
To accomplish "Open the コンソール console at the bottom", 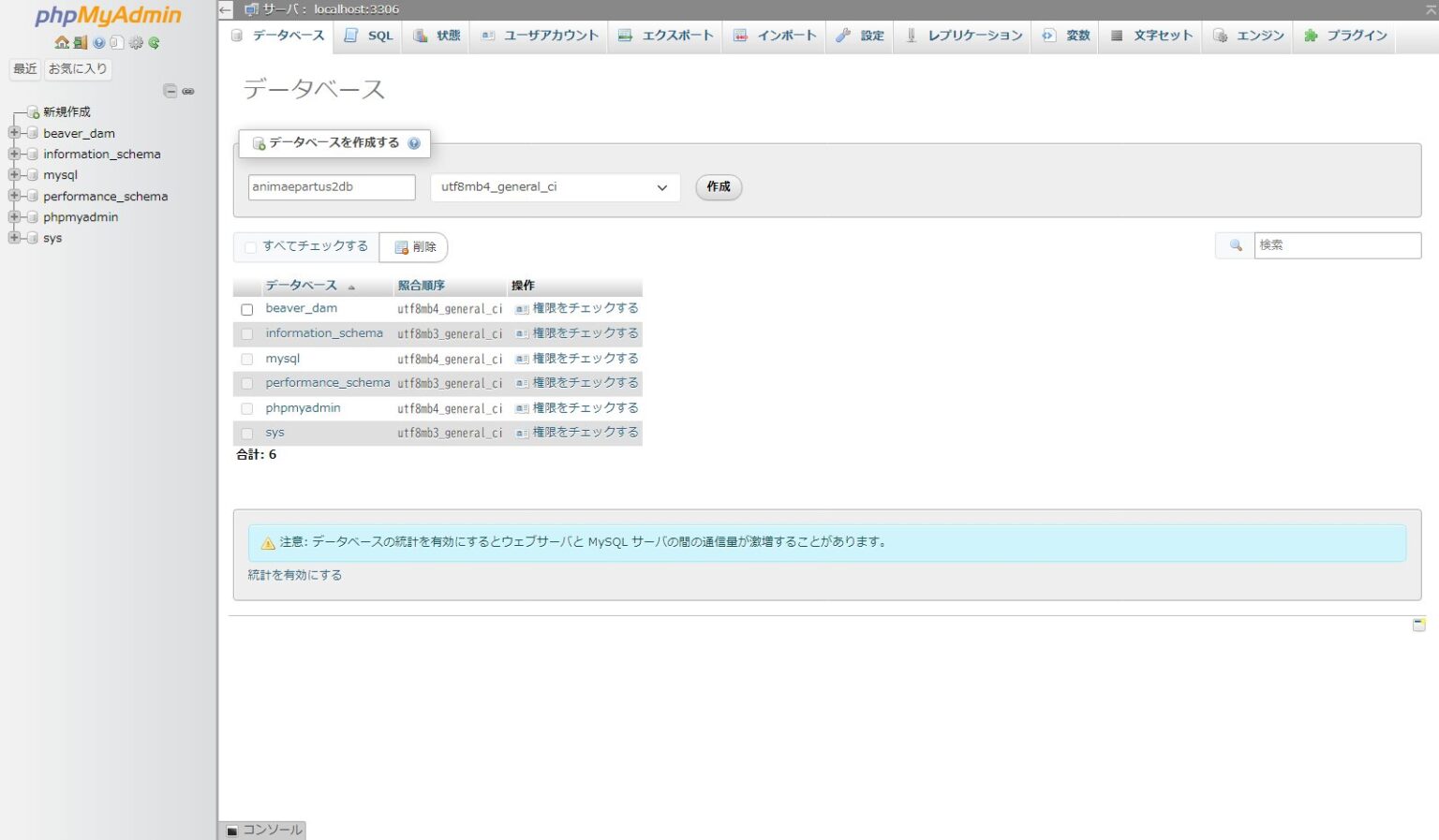I will 263,830.
